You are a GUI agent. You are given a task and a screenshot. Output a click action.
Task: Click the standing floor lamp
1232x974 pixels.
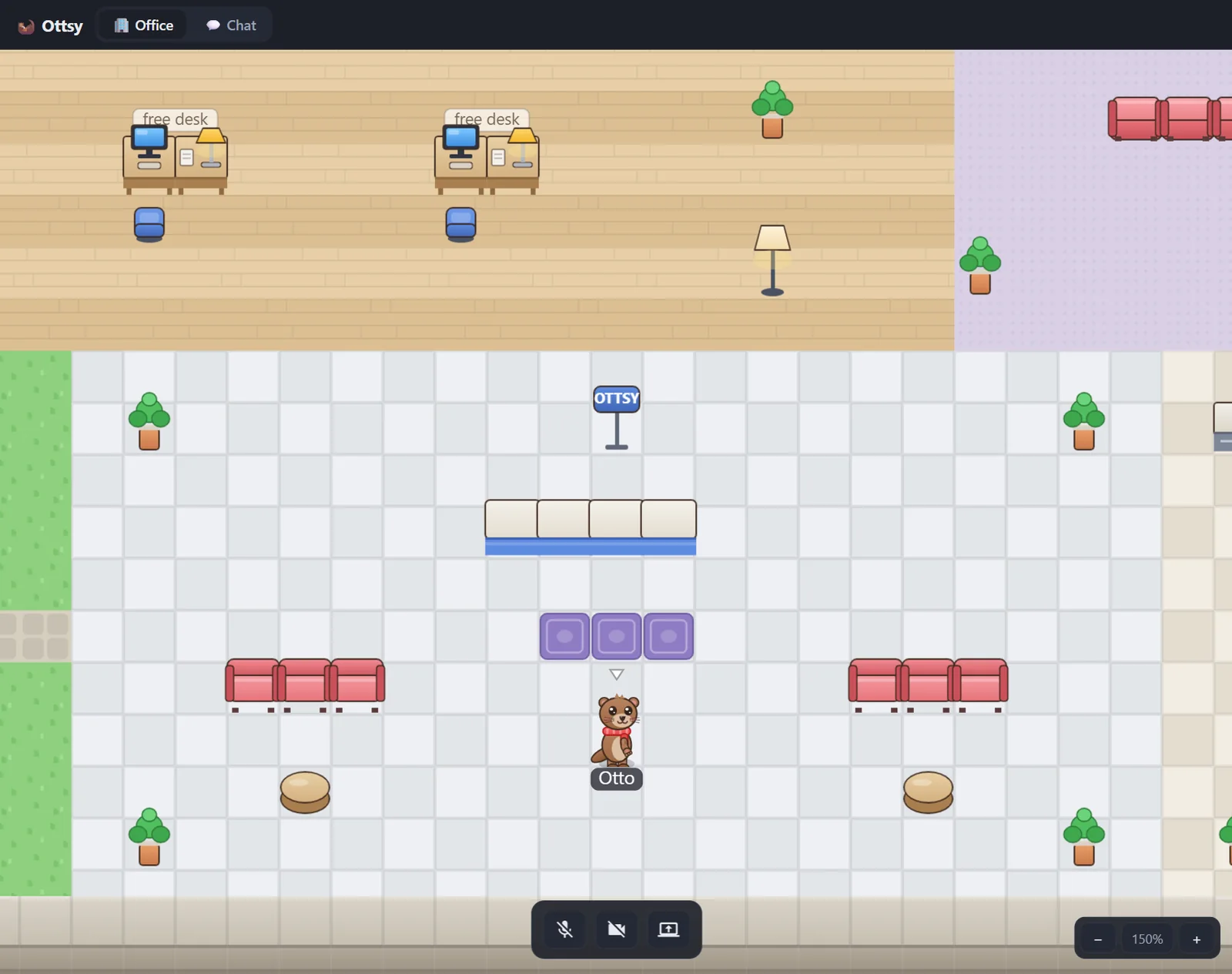tap(772, 260)
